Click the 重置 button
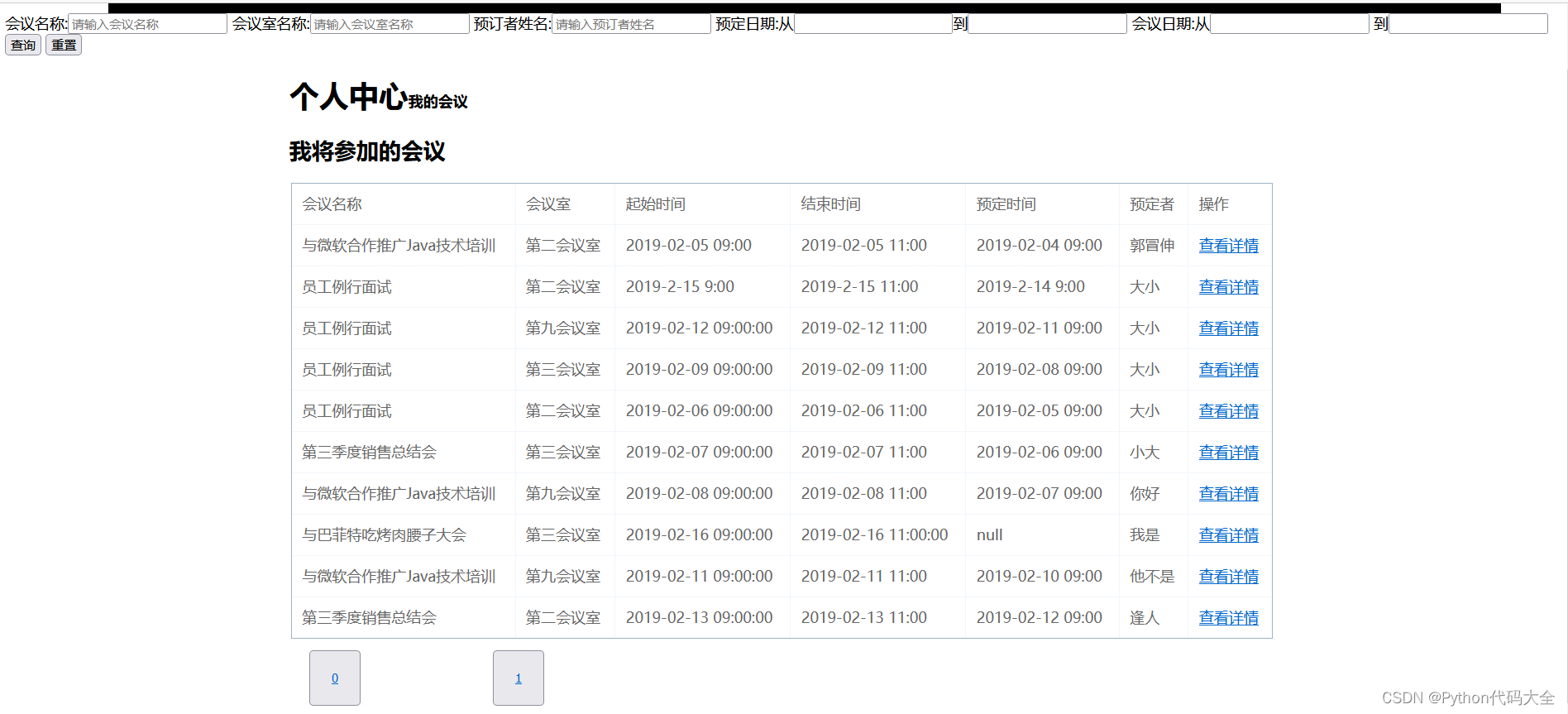The width and height of the screenshot is (1568, 714). tap(64, 46)
